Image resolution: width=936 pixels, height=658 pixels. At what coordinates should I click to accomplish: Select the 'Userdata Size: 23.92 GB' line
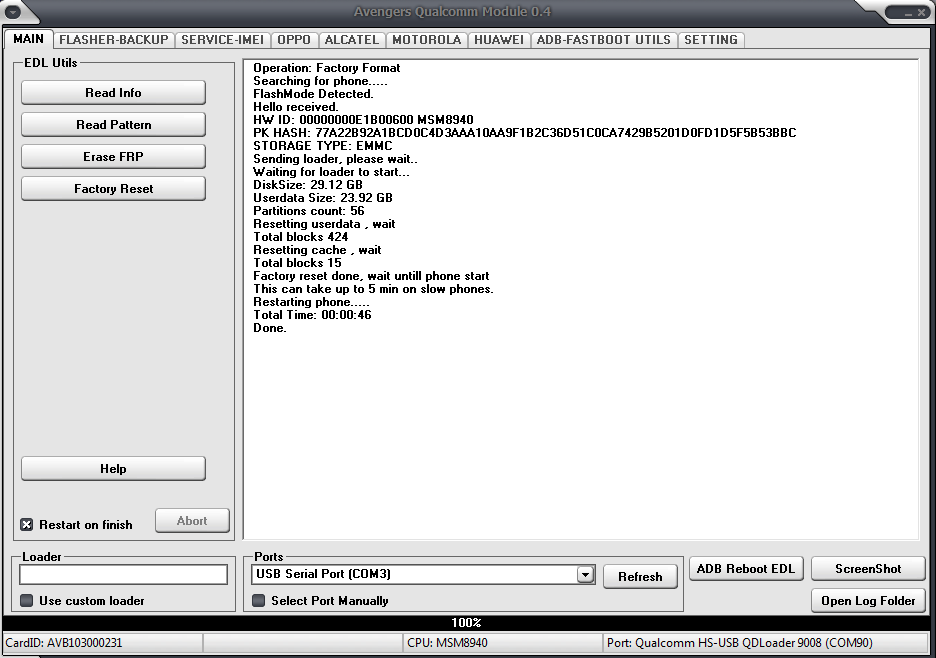(x=323, y=198)
